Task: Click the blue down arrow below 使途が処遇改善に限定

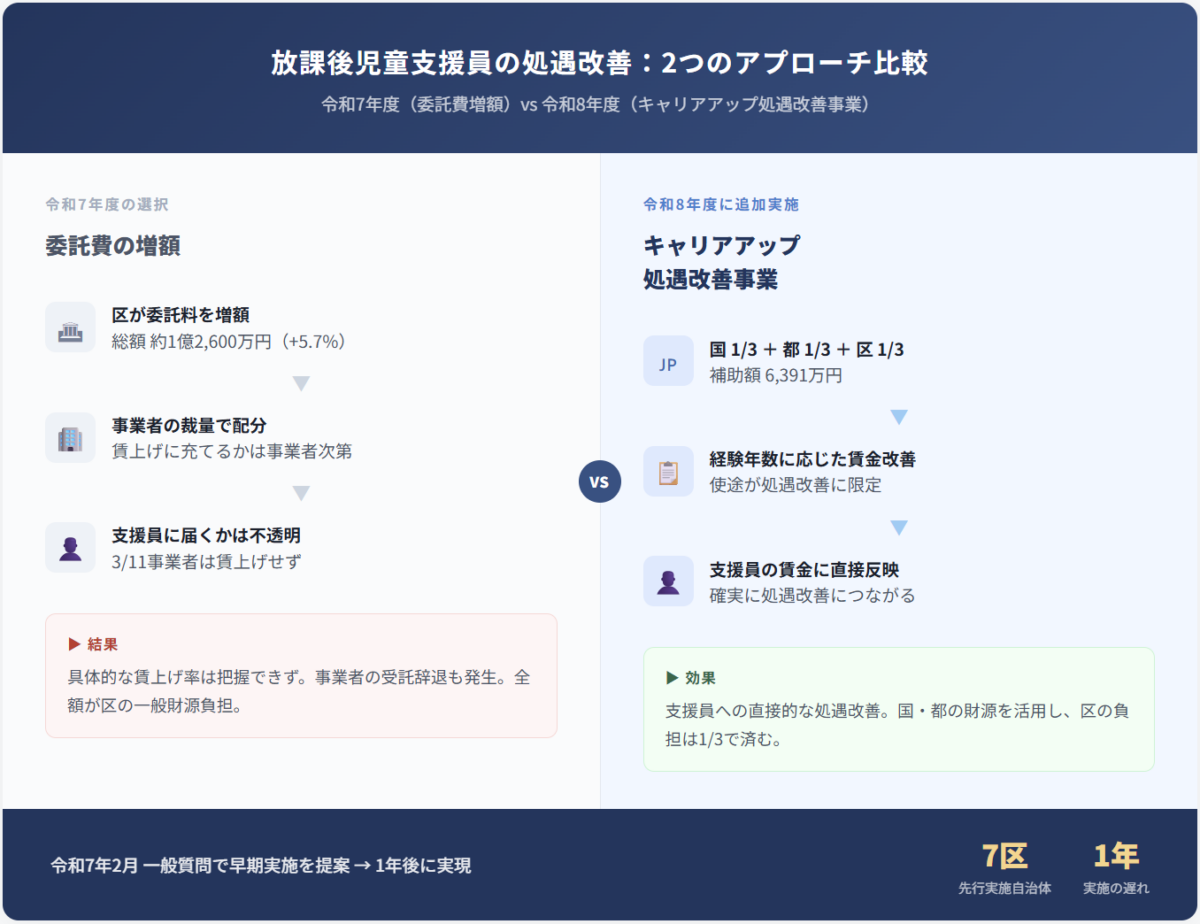Action: tap(899, 527)
